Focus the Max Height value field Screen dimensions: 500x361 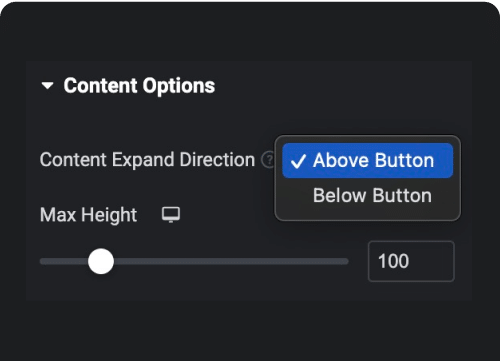411,261
